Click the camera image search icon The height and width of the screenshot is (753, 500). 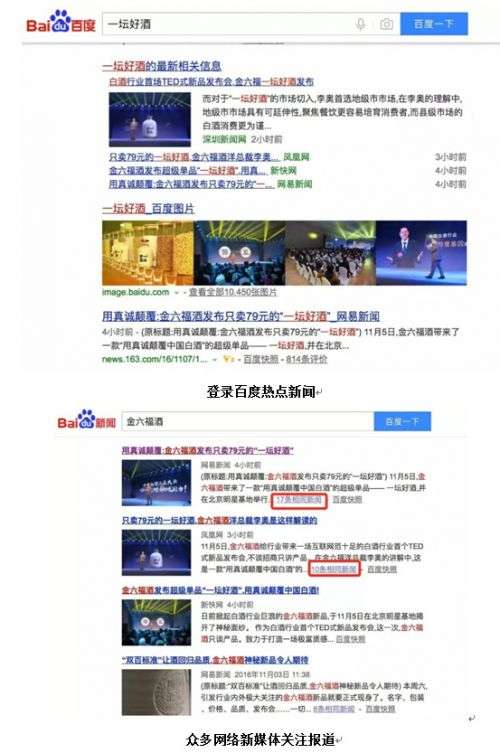coord(387,24)
